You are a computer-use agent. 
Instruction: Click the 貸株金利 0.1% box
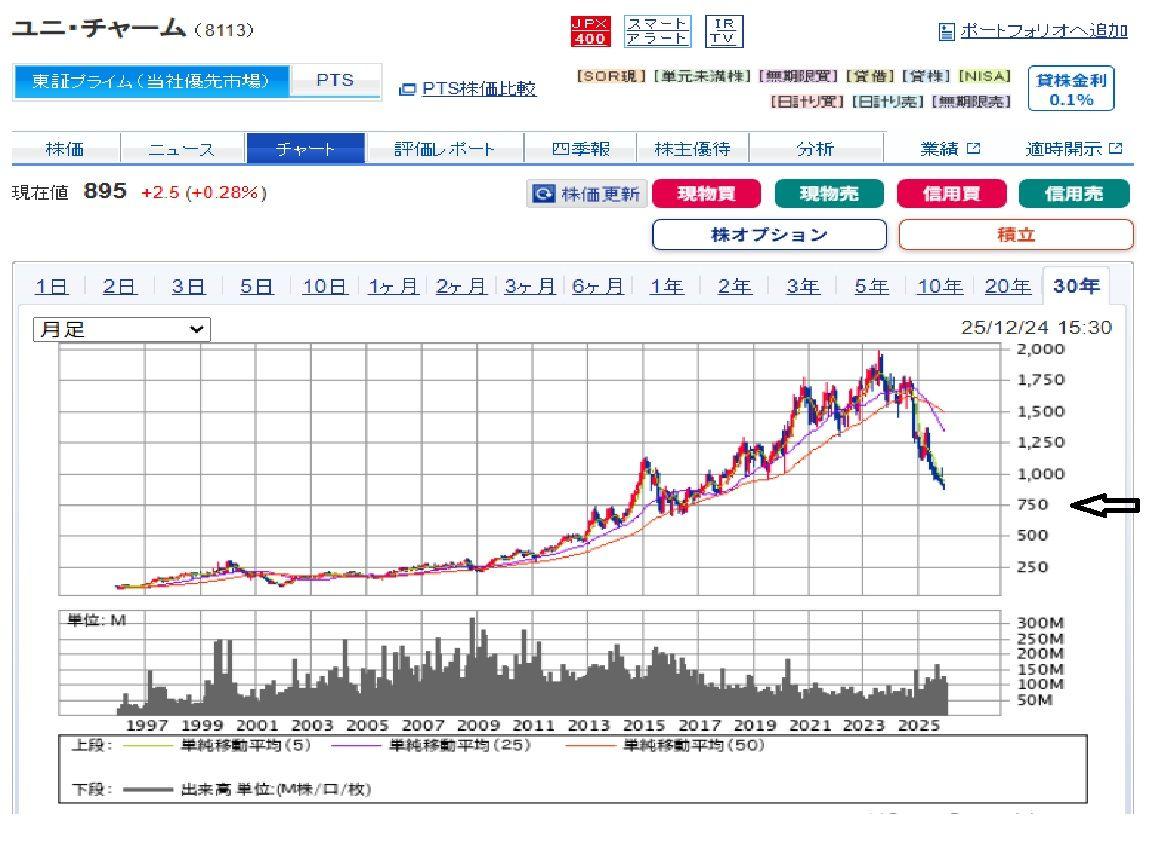point(1072,85)
